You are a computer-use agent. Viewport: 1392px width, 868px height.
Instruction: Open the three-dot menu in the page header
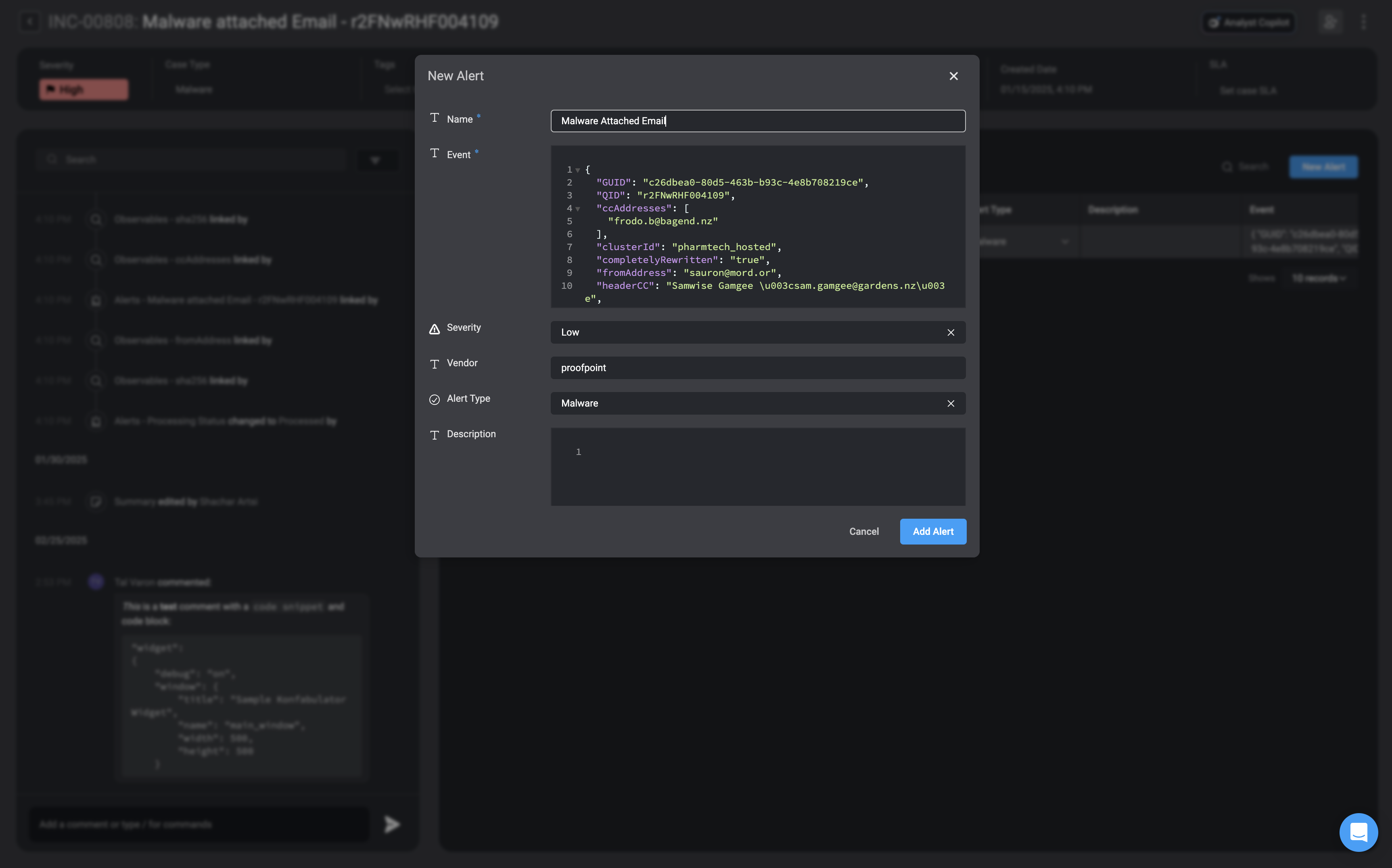[1364, 23]
